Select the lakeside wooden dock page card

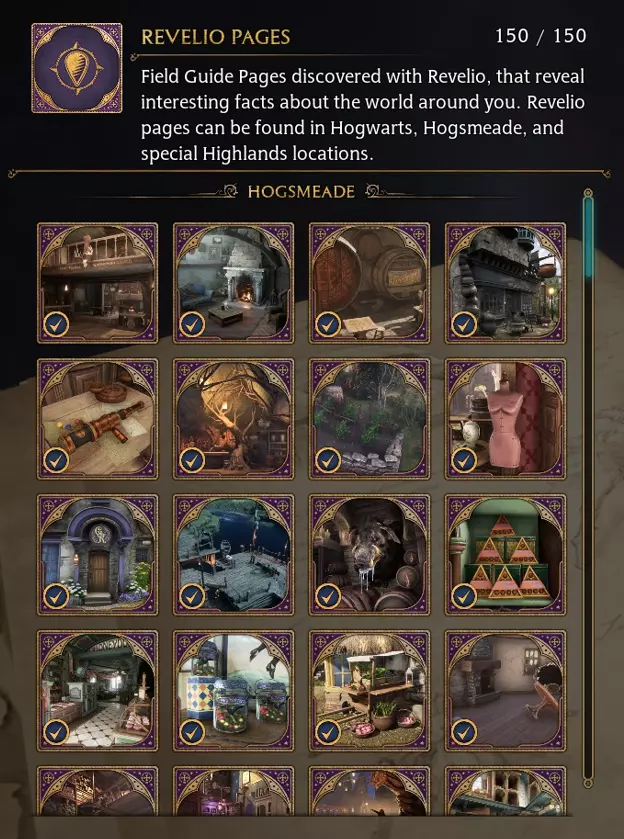click(233, 555)
